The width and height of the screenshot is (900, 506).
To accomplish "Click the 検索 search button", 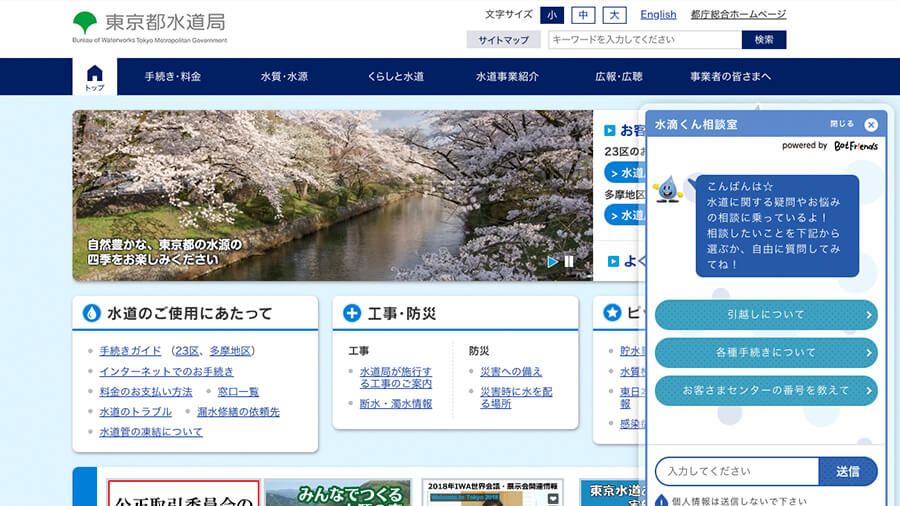I will tap(764, 40).
